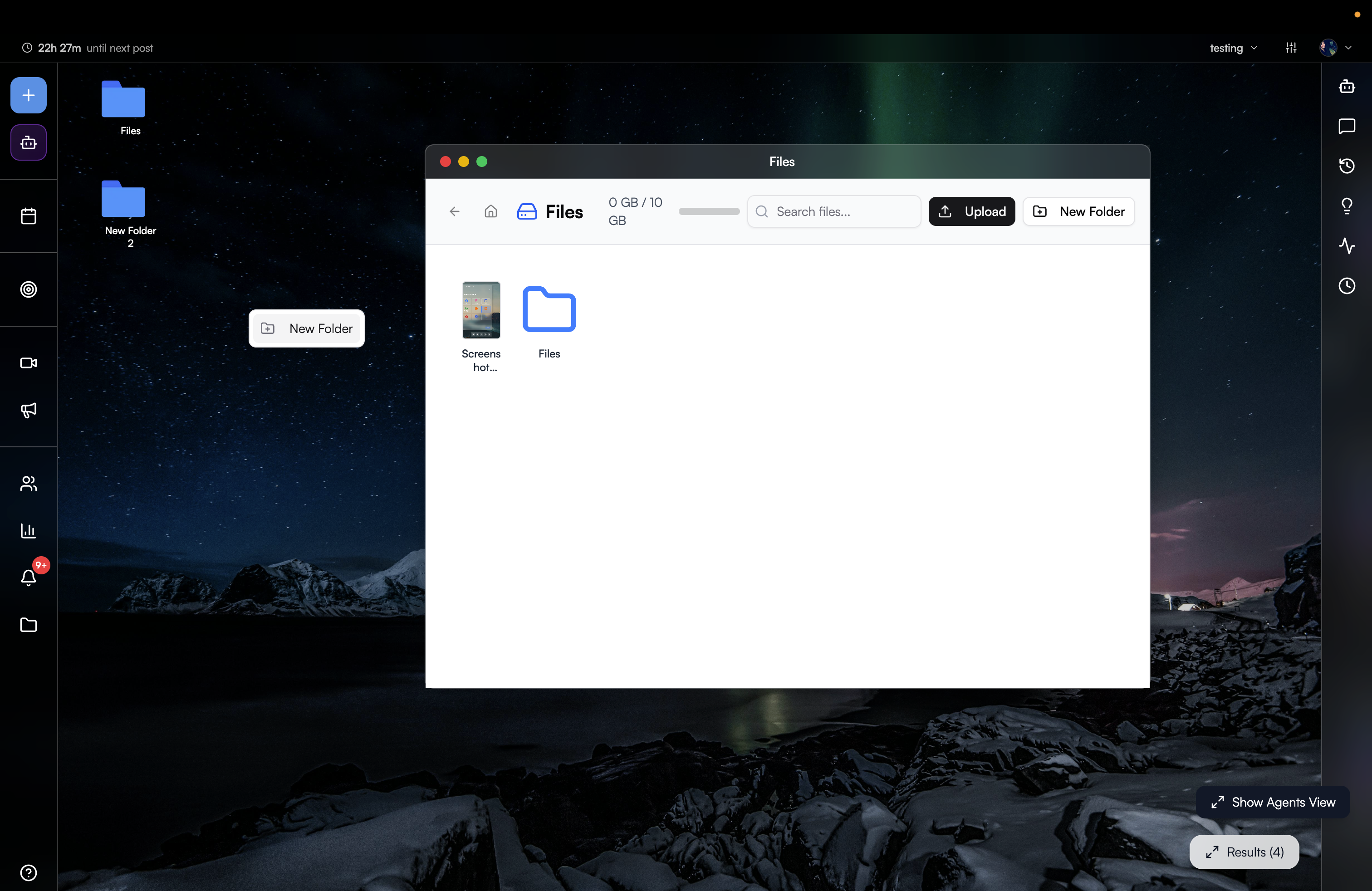Open notifications bell with 9+ badge

pyautogui.click(x=28, y=578)
